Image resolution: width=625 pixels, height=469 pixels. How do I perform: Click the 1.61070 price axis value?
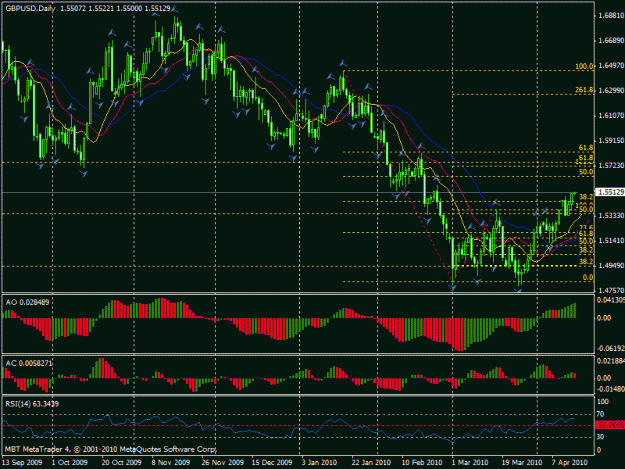611,116
